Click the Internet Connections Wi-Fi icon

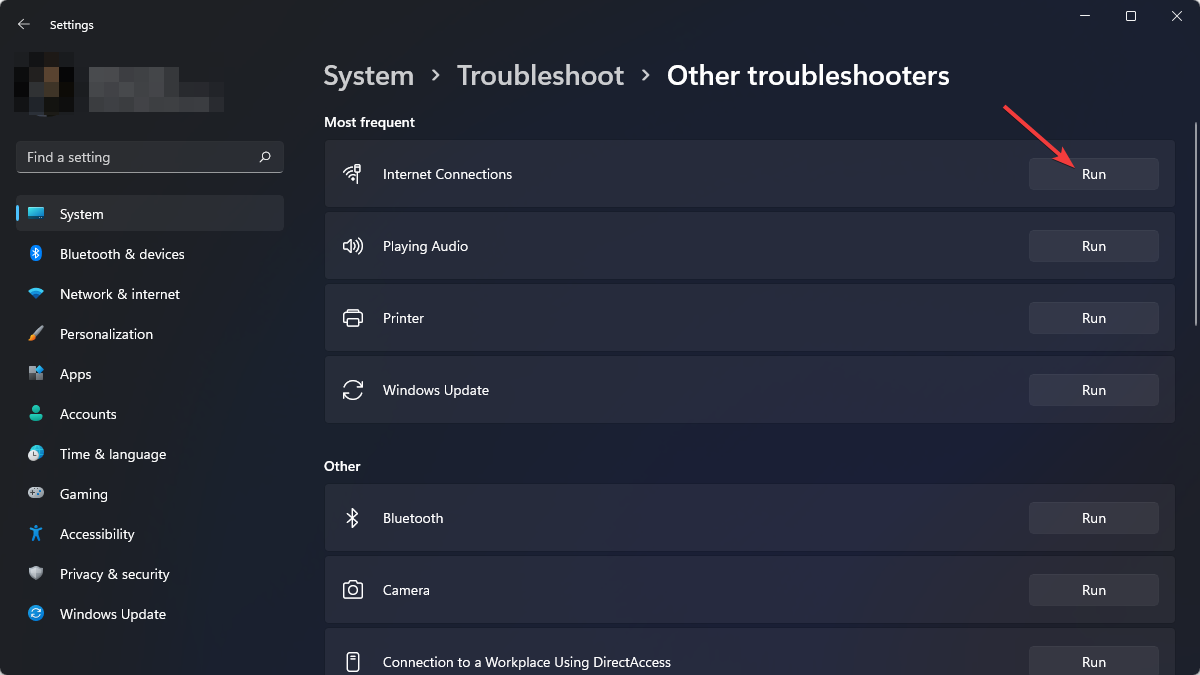pyautogui.click(x=353, y=173)
